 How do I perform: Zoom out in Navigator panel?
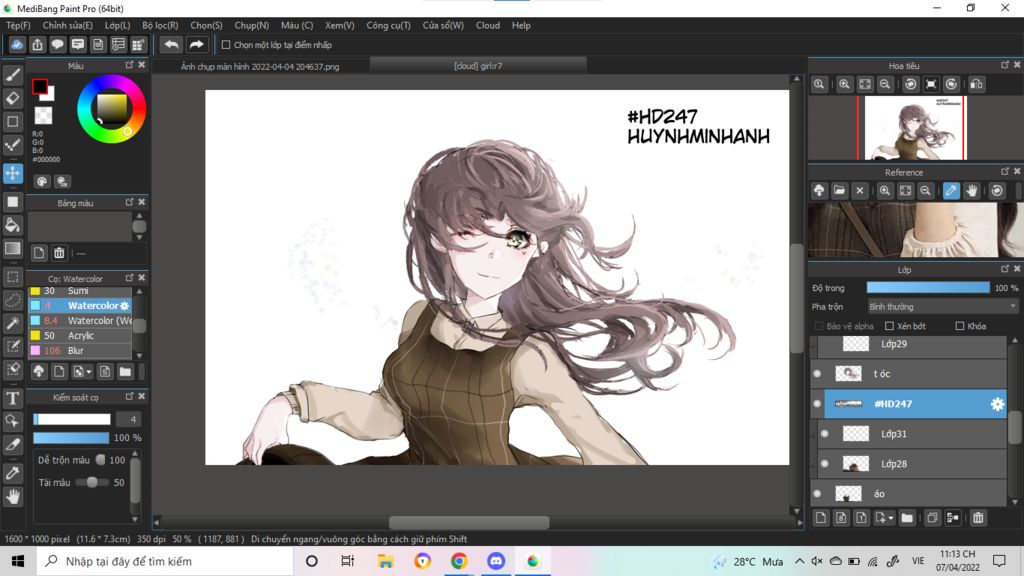pos(885,84)
